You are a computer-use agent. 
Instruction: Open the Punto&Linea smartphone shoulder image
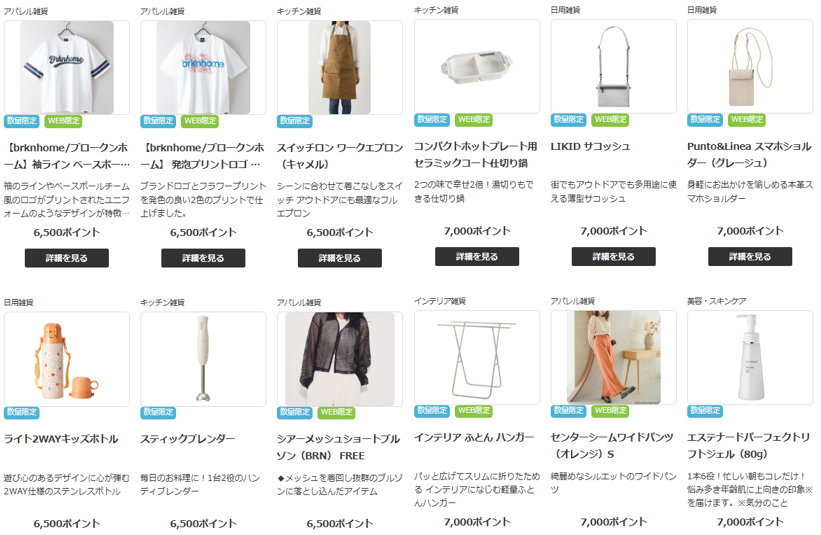tap(750, 66)
